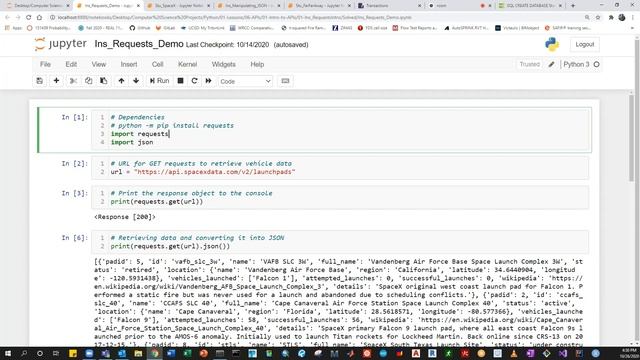Open the cell type Code dropdown
Screen dimensions: 640x360
click(x=245, y=81)
